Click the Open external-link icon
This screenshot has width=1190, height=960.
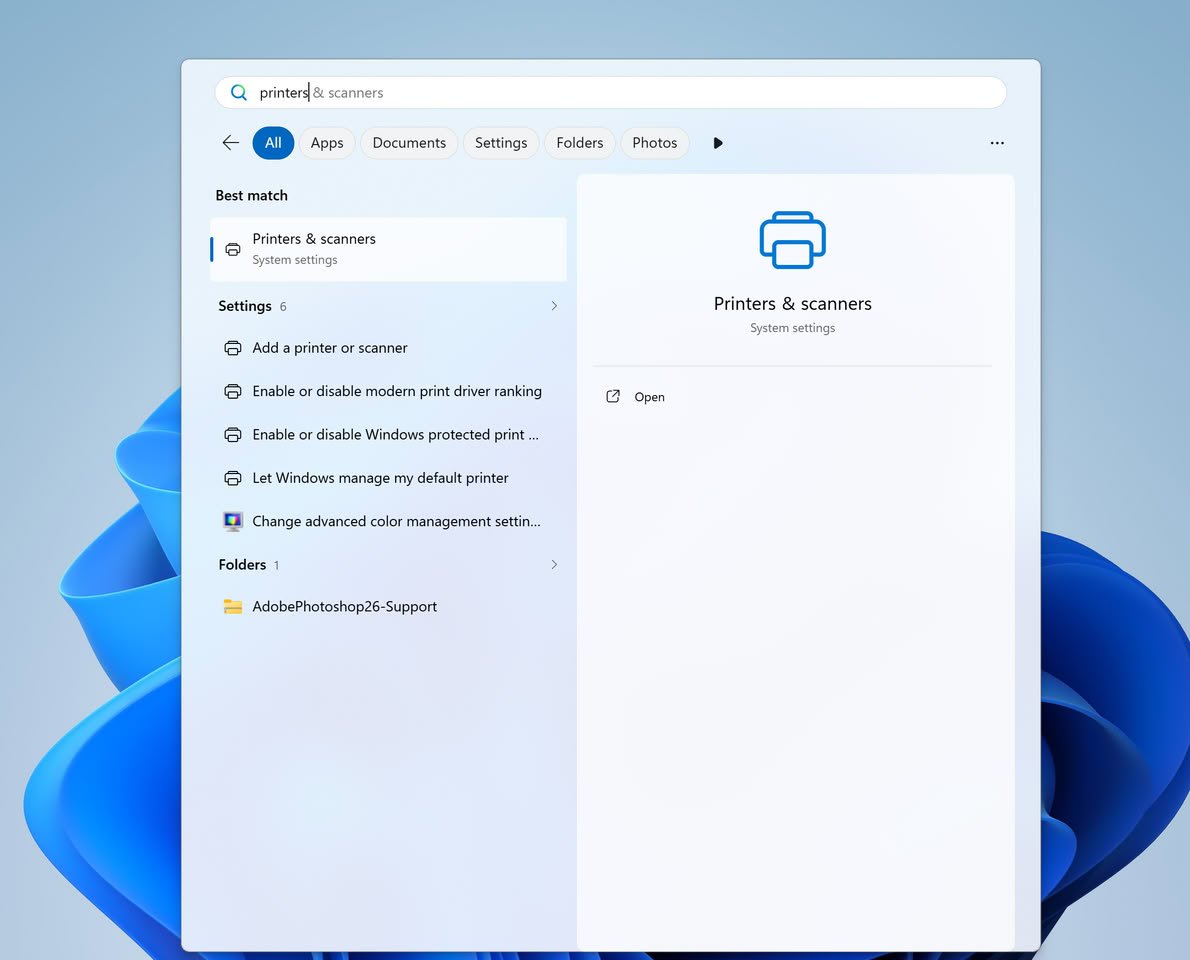pos(613,396)
